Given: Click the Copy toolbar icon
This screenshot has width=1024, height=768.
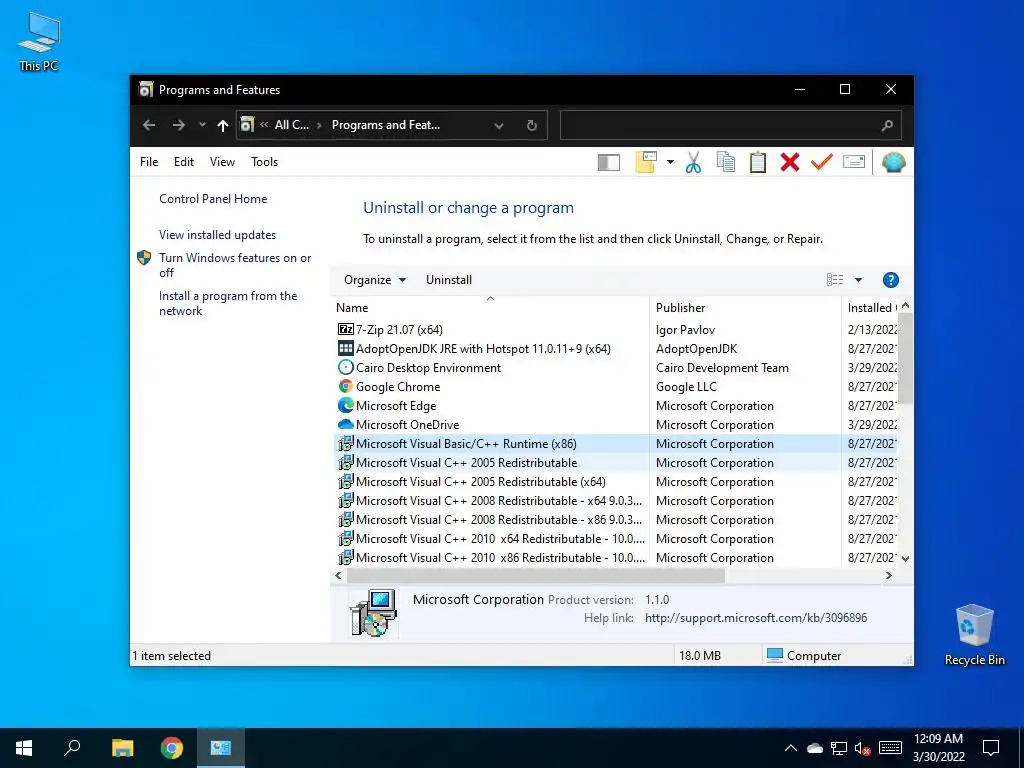Looking at the screenshot, I should [x=726, y=162].
